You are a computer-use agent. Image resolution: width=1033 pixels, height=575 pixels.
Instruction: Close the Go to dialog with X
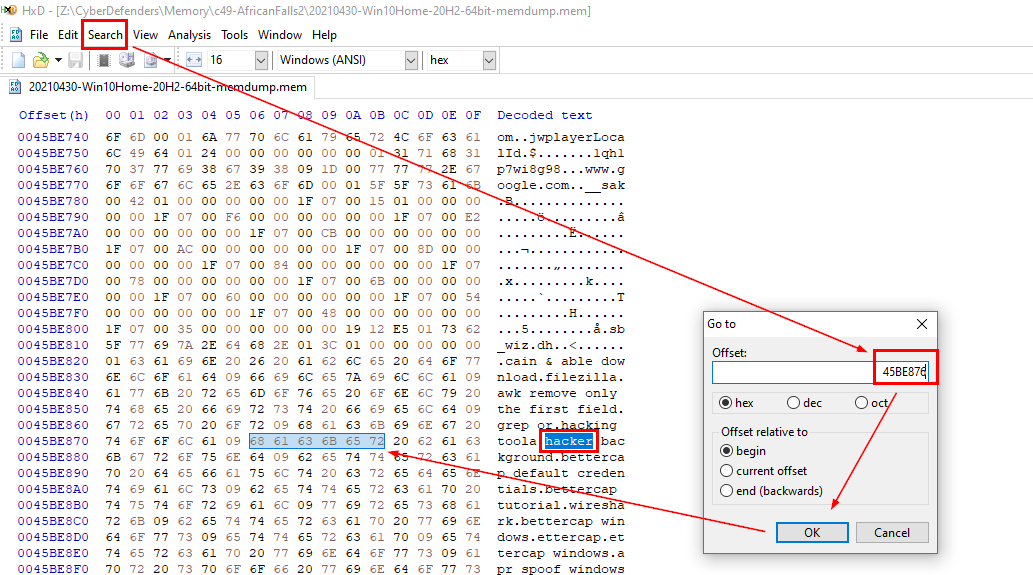922,323
